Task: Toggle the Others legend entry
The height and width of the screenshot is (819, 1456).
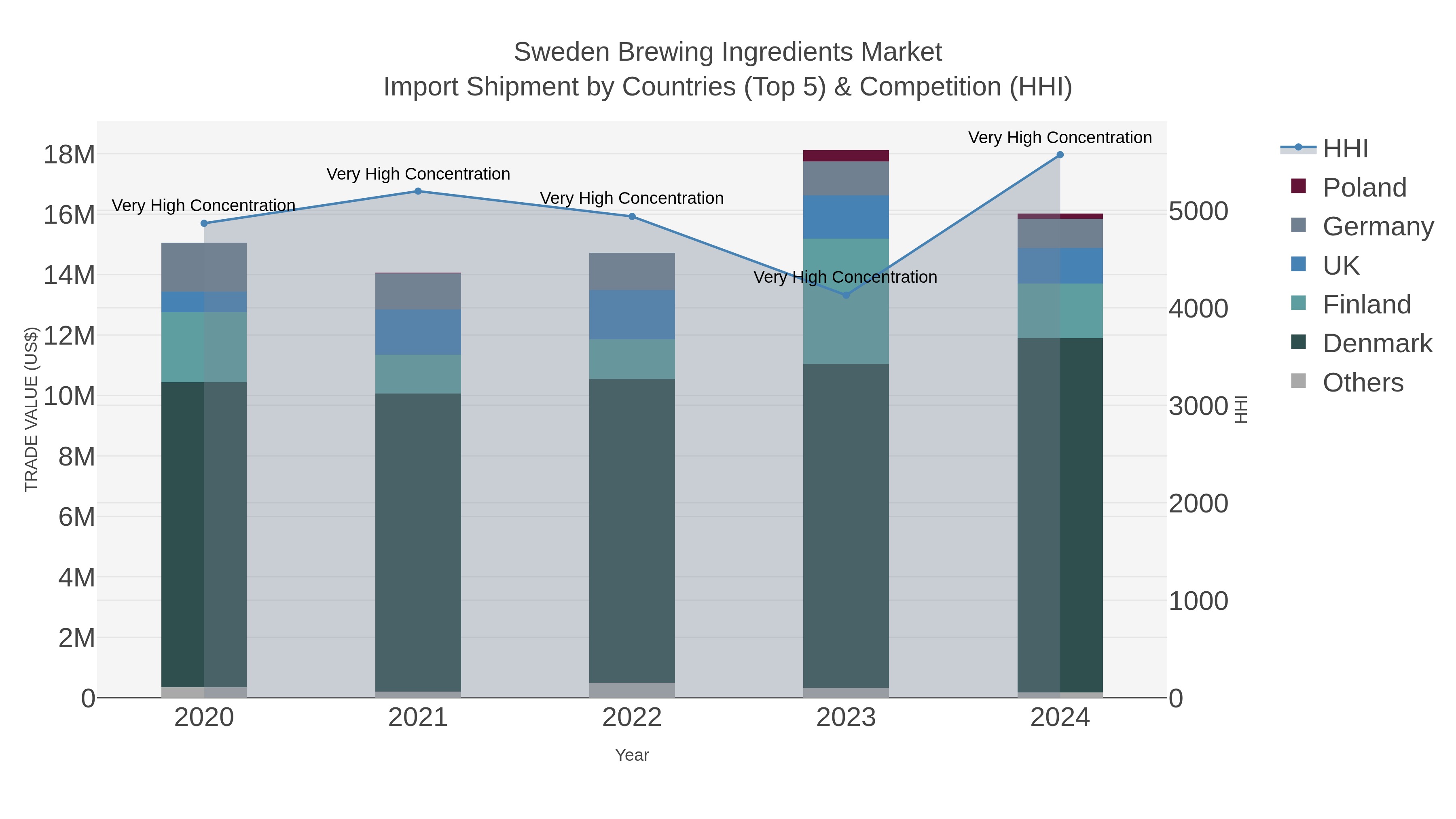Action: [1347, 382]
